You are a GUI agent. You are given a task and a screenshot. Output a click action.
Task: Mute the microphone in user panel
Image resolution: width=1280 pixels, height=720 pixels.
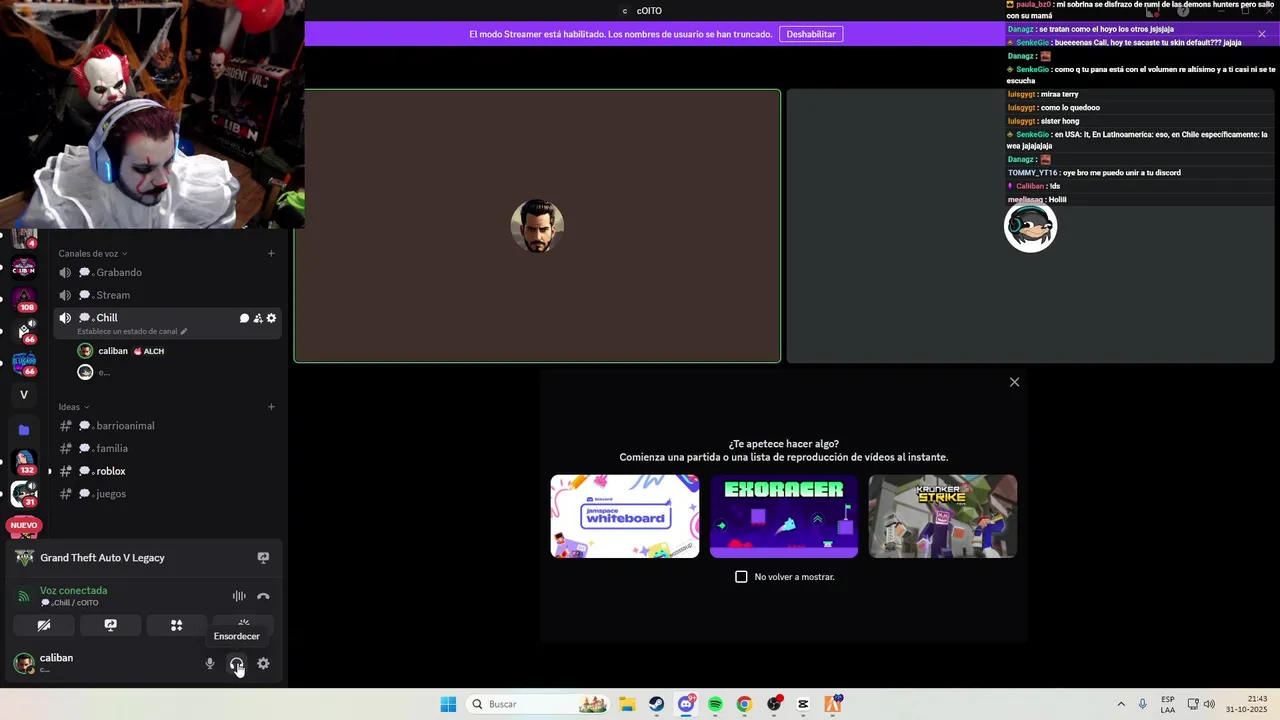pyautogui.click(x=210, y=663)
